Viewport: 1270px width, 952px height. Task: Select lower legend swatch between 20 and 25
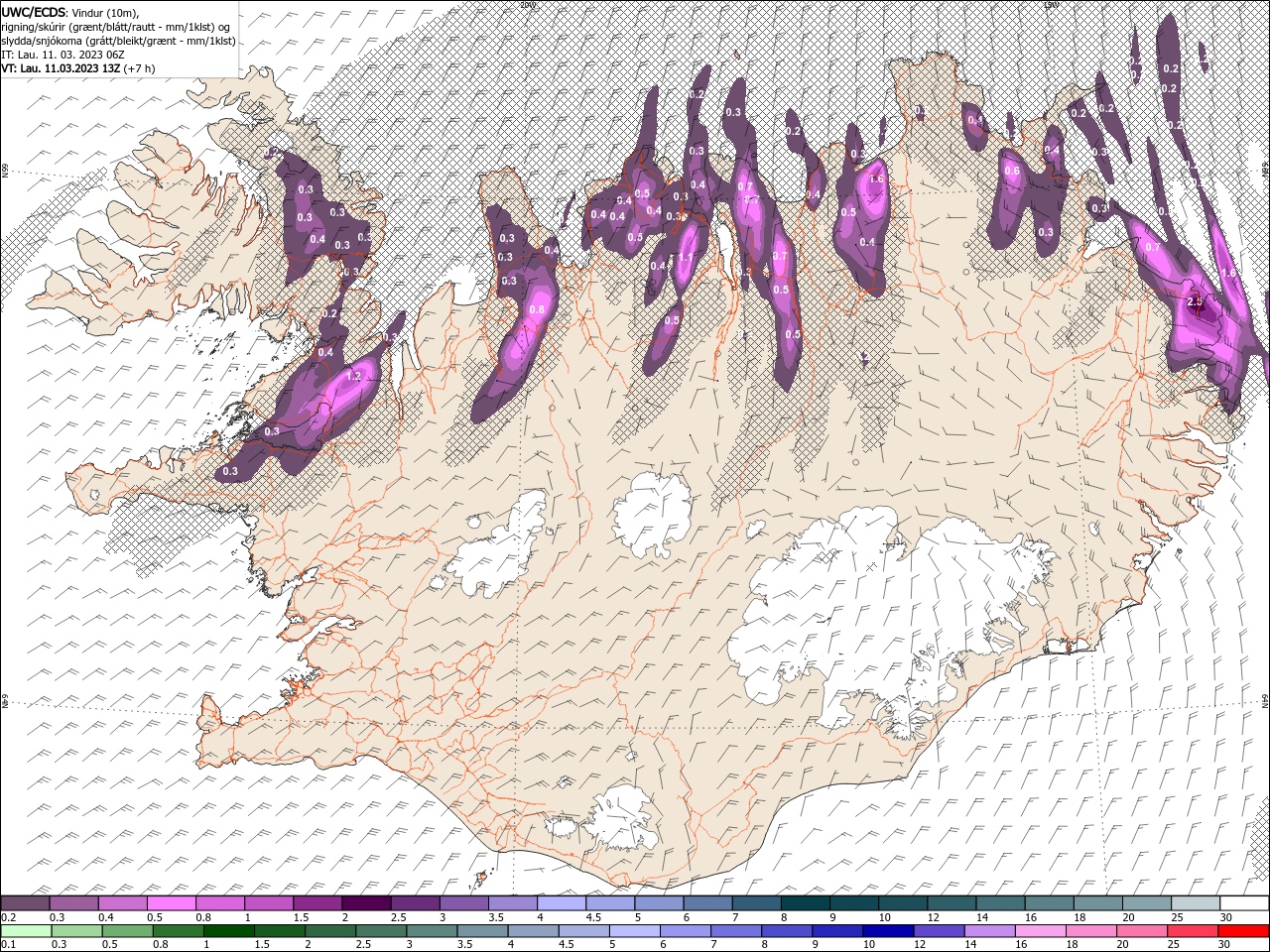pos(1141,931)
